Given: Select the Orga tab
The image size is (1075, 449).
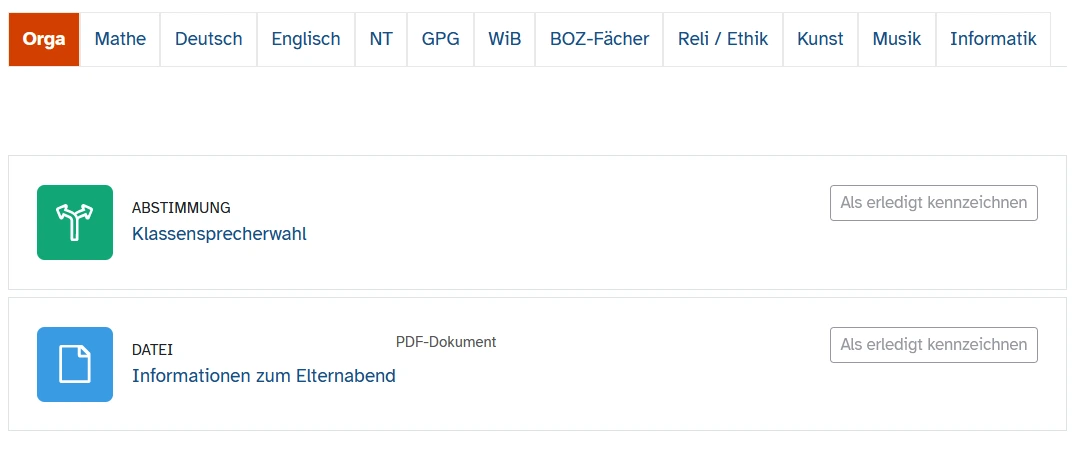Looking at the screenshot, I should coord(44,40).
